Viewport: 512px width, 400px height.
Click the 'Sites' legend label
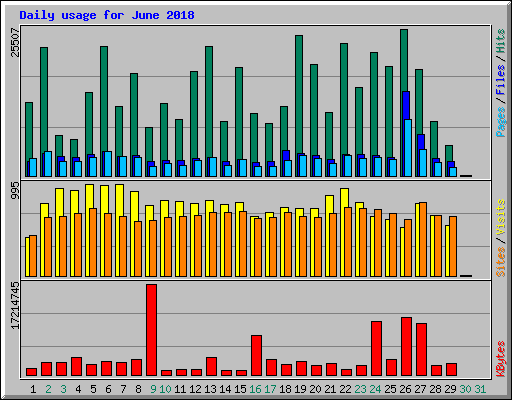(500, 262)
